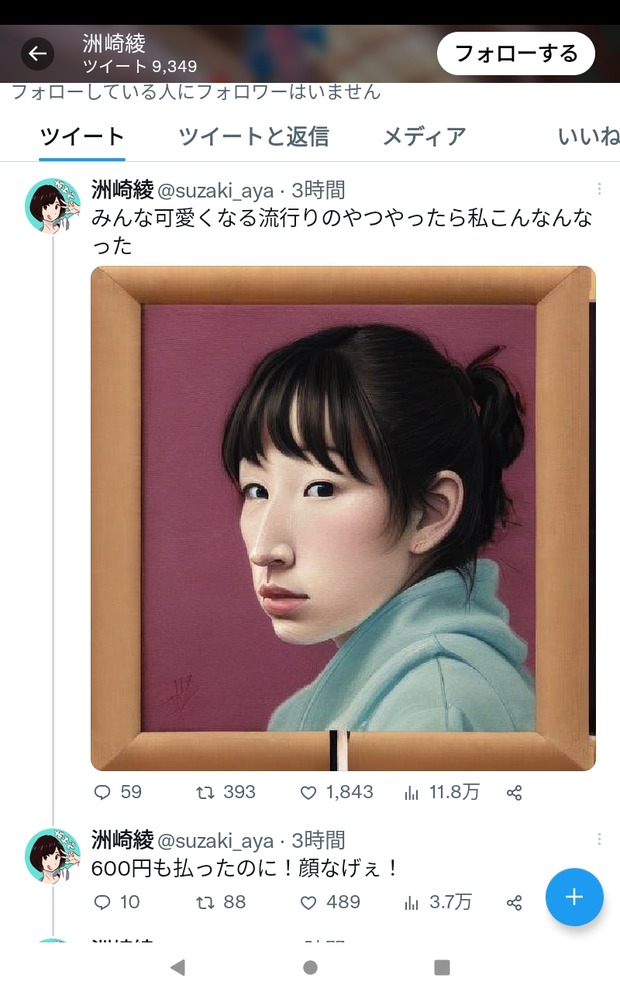This screenshot has height=992, width=620.
Task: Open more options on first tweet
Action: coord(598,189)
